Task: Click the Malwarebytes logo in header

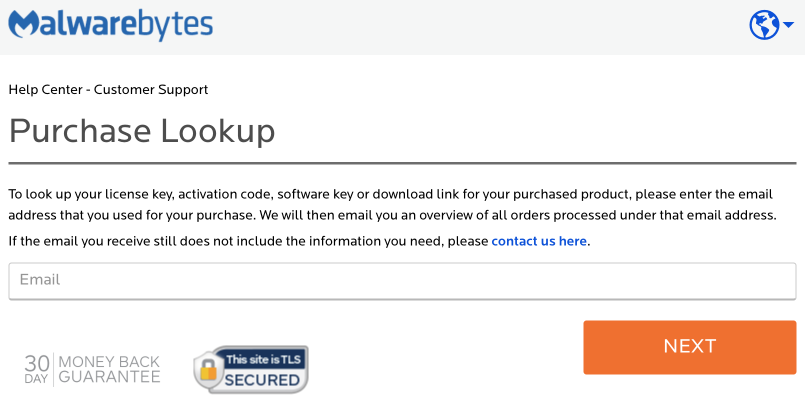Action: 110,24
